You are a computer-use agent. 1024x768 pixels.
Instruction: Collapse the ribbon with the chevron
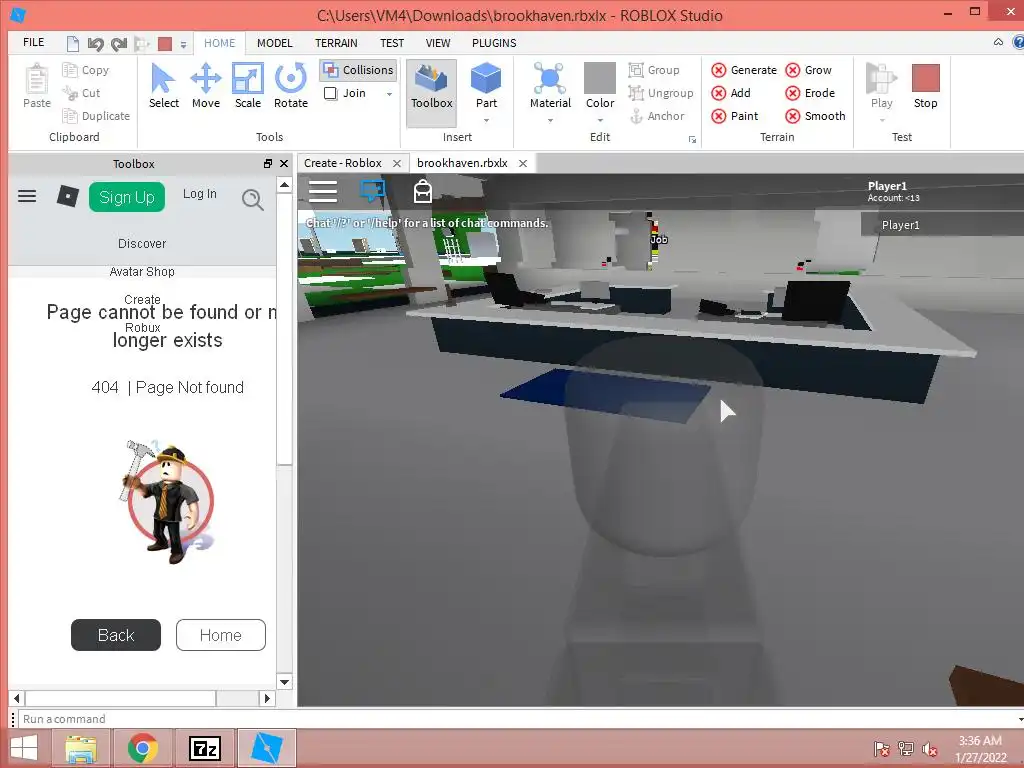coord(998,42)
